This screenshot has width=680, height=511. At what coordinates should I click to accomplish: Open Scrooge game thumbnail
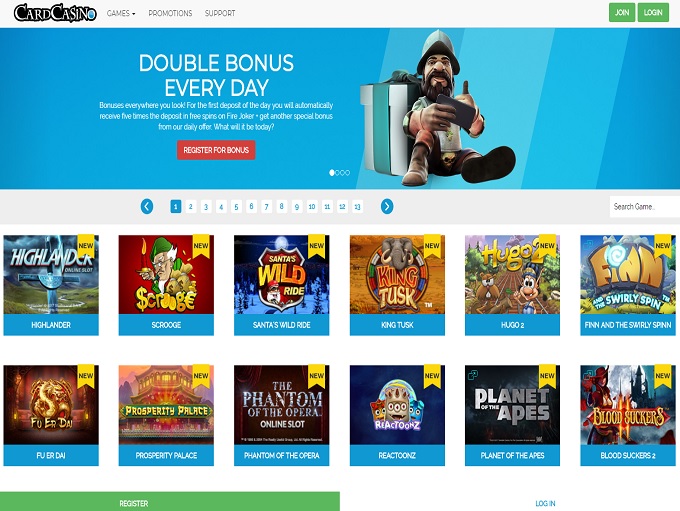(166, 275)
